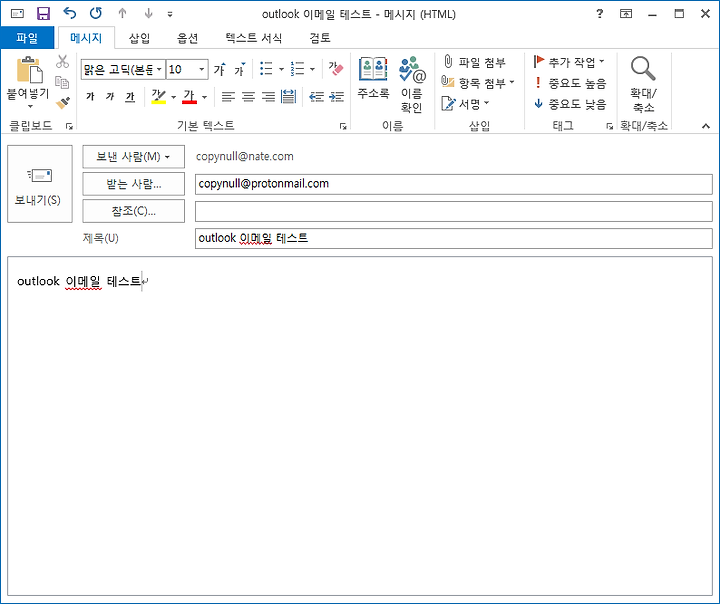The width and height of the screenshot is (720, 604).
Task: Undo the last action
Action: point(69,13)
